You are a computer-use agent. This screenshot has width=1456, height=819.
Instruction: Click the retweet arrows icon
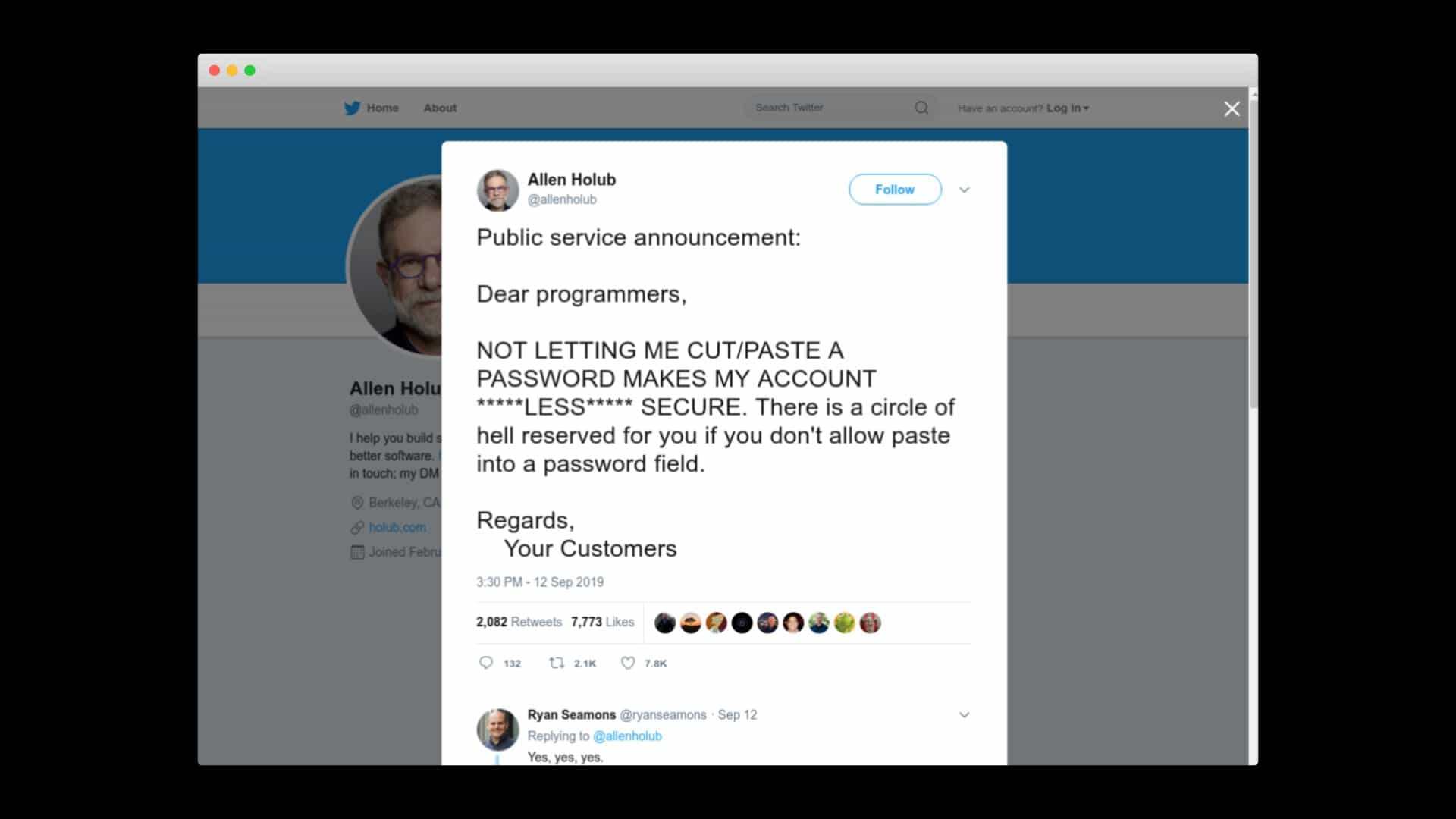[557, 663]
